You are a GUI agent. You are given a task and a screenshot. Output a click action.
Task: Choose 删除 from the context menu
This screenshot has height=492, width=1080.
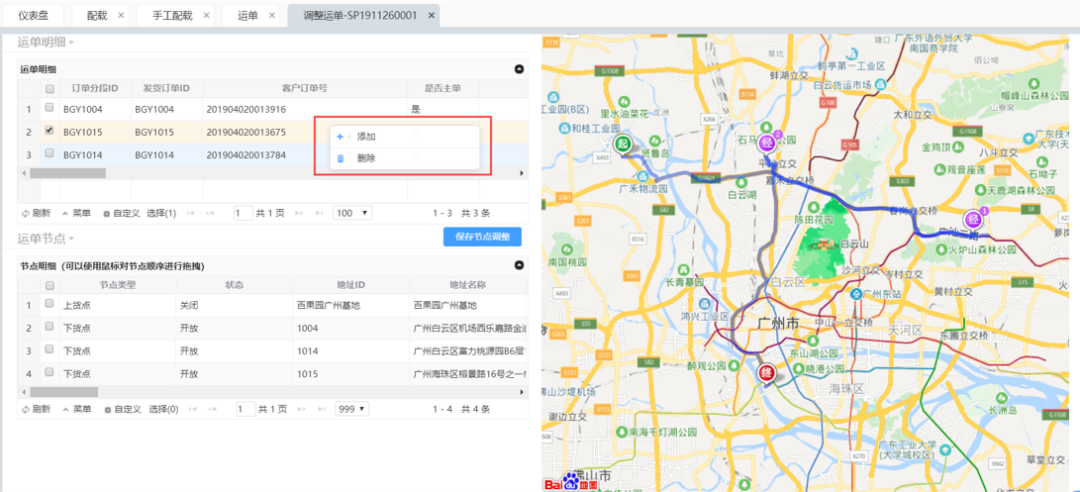point(366,158)
